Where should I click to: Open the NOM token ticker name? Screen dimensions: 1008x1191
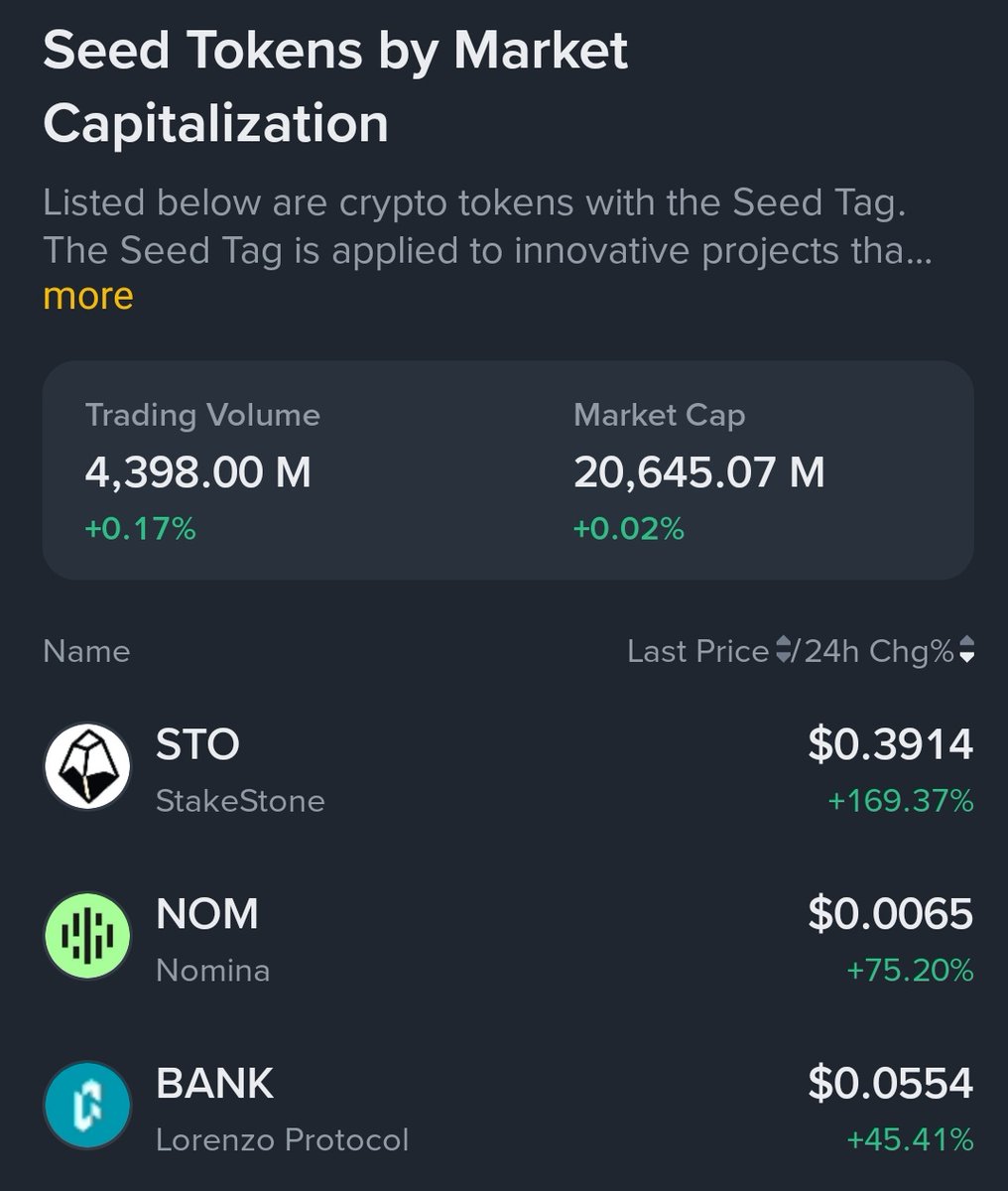206,914
